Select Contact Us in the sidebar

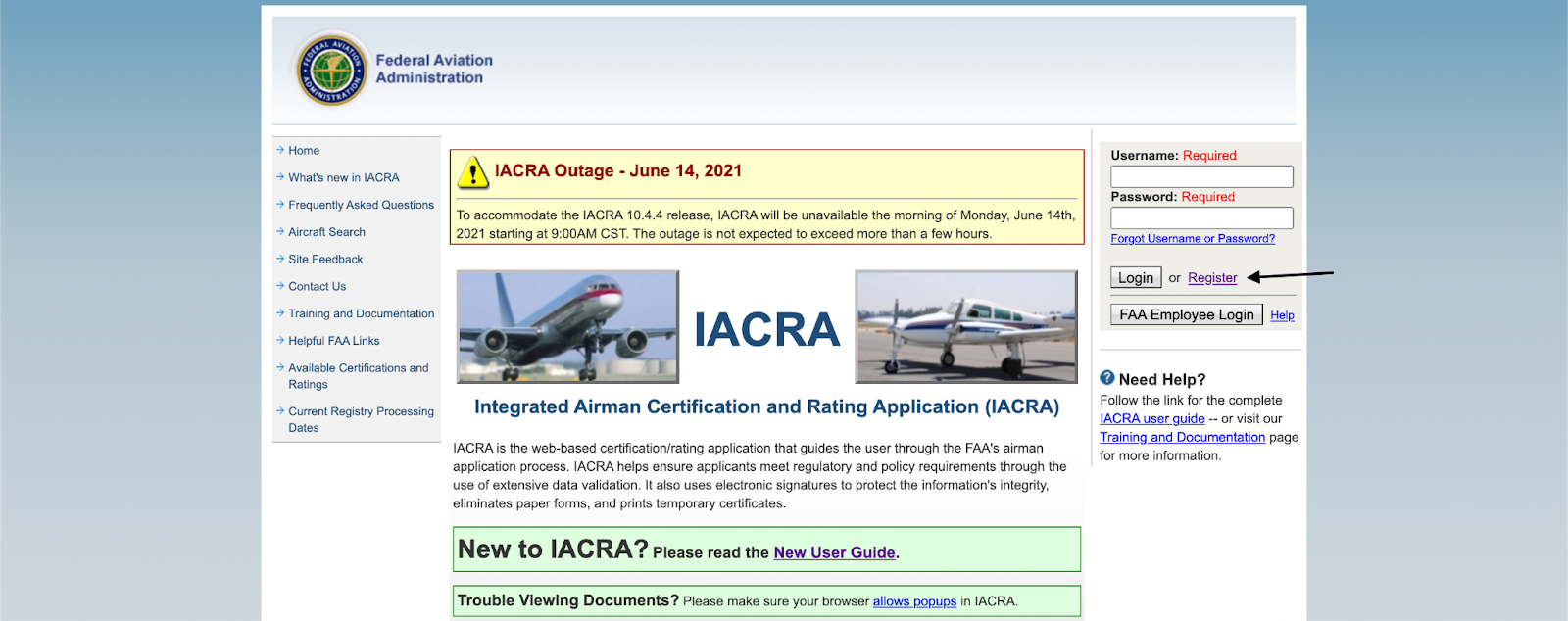coord(317,287)
